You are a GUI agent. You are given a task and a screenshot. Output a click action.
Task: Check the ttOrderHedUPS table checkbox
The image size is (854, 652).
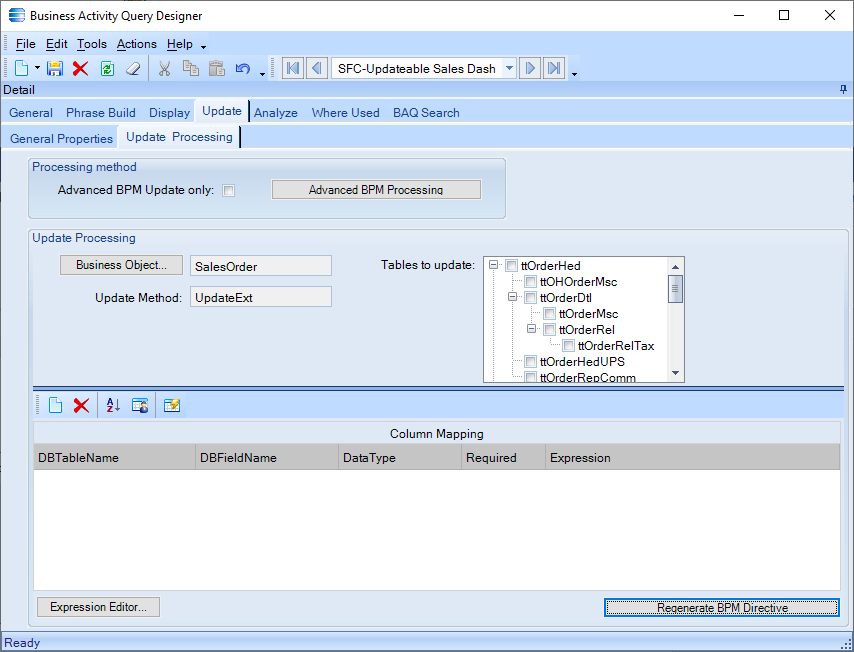click(530, 361)
